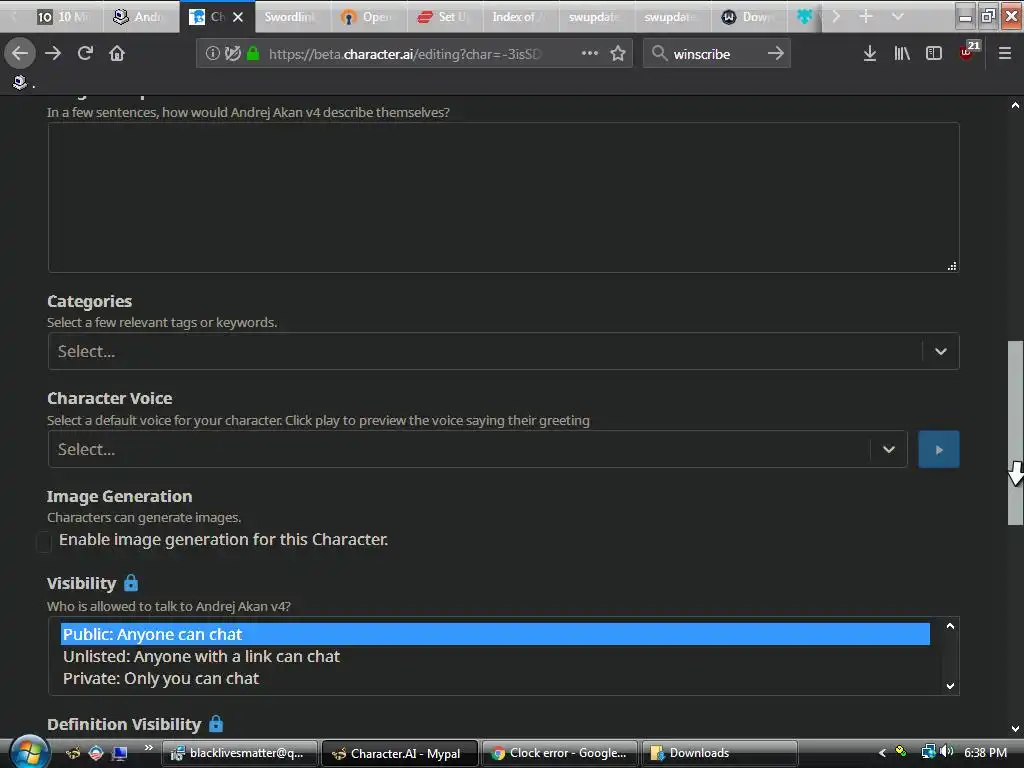Viewport: 1024px width, 768px height.
Task: Open the Windows Start menu orb
Action: click(29, 752)
